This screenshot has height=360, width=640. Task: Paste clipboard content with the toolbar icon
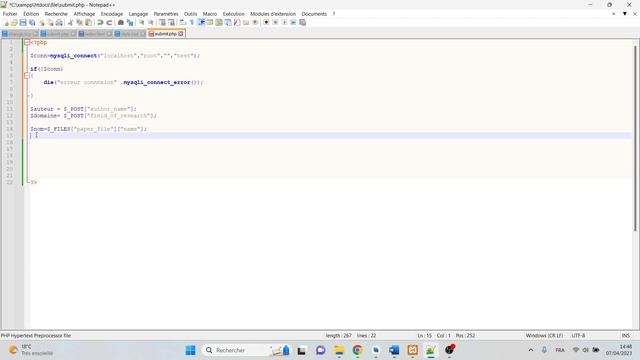pyautogui.click(x=88, y=22)
